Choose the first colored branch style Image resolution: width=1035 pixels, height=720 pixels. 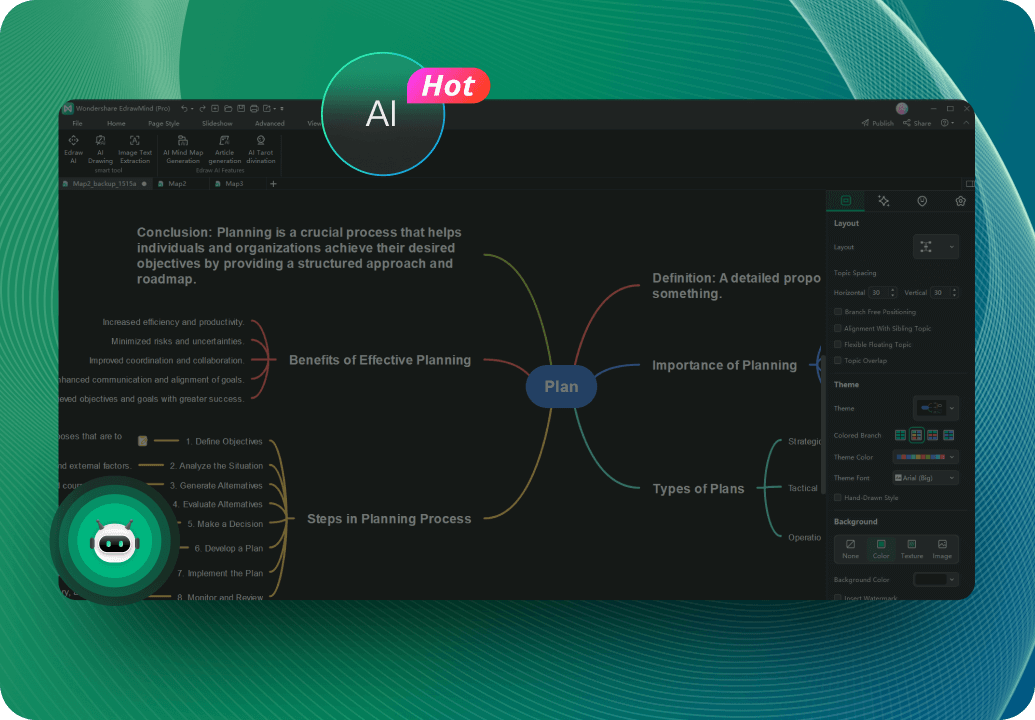(x=900, y=435)
